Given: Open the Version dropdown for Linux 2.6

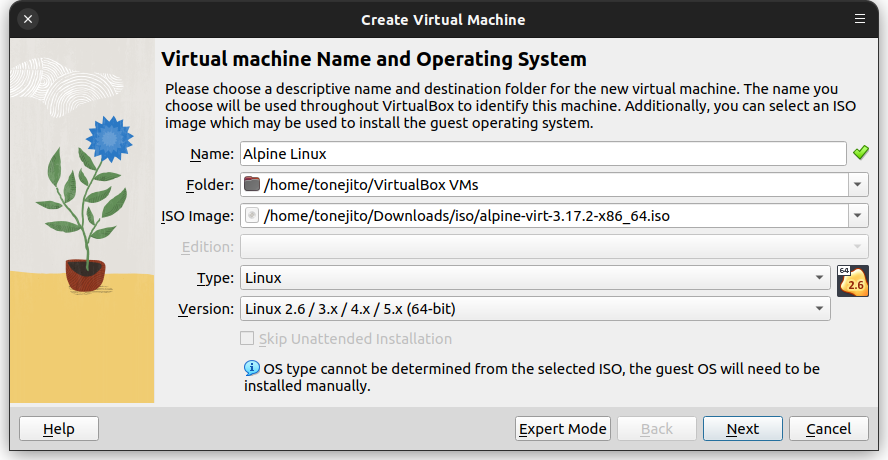Looking at the screenshot, I should 535,309.
